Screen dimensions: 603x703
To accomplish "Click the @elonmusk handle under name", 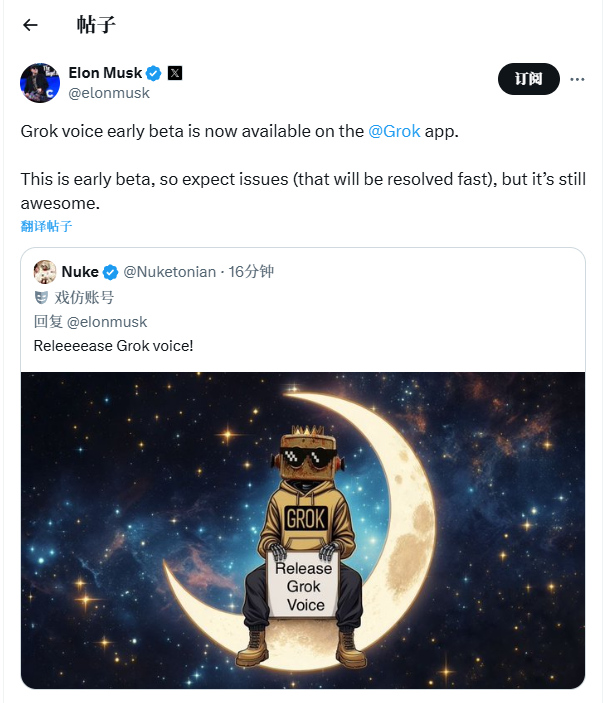I will pyautogui.click(x=109, y=93).
